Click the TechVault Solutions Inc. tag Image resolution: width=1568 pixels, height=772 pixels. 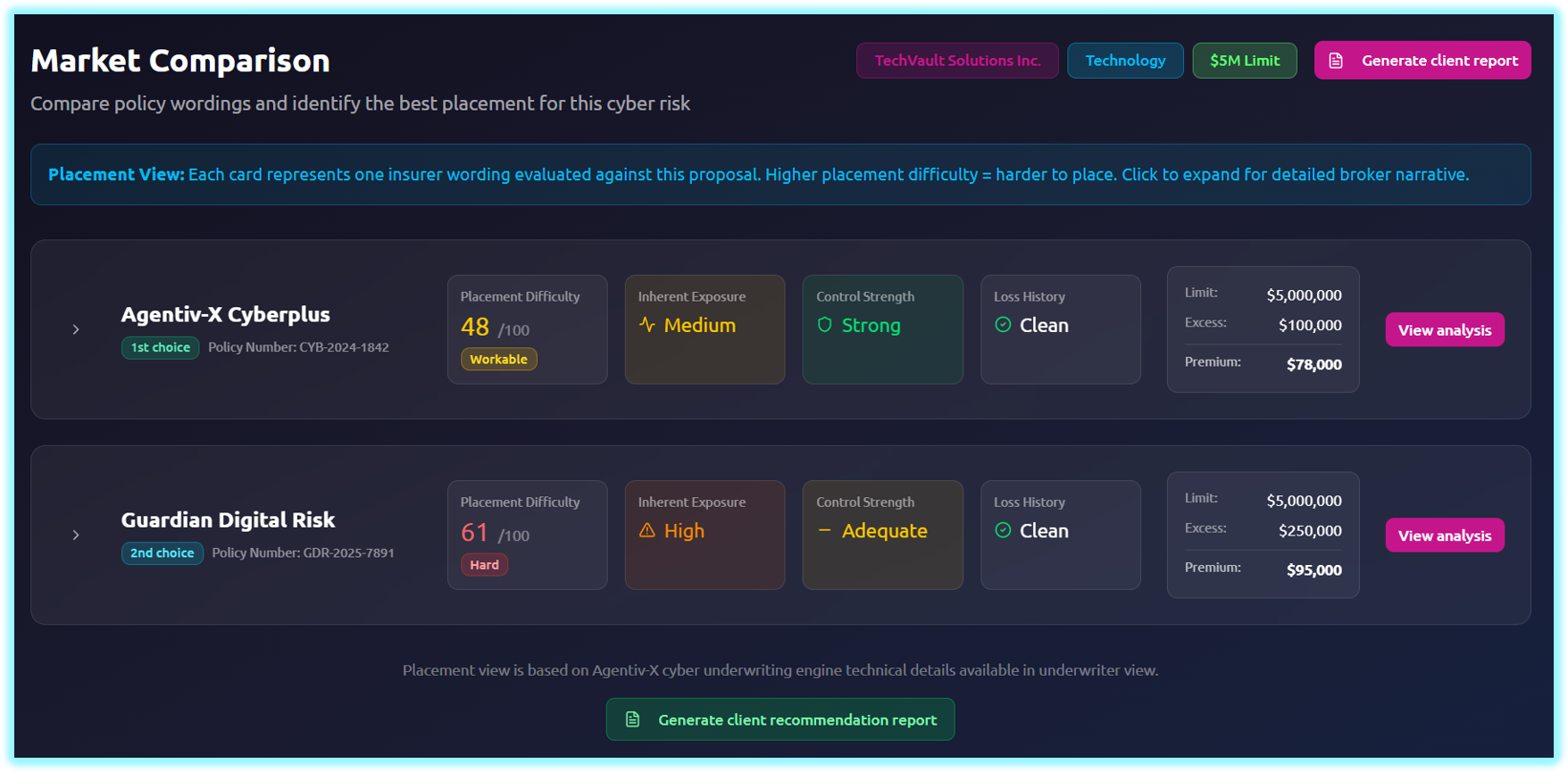[x=957, y=61]
